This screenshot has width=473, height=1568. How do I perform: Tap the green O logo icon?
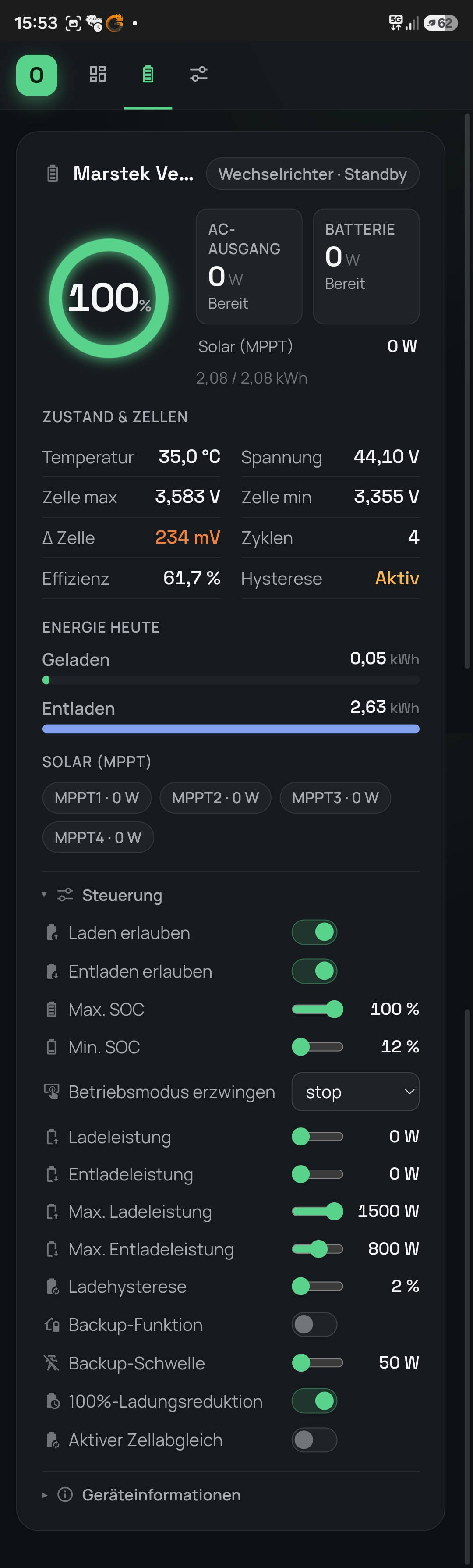[x=36, y=75]
